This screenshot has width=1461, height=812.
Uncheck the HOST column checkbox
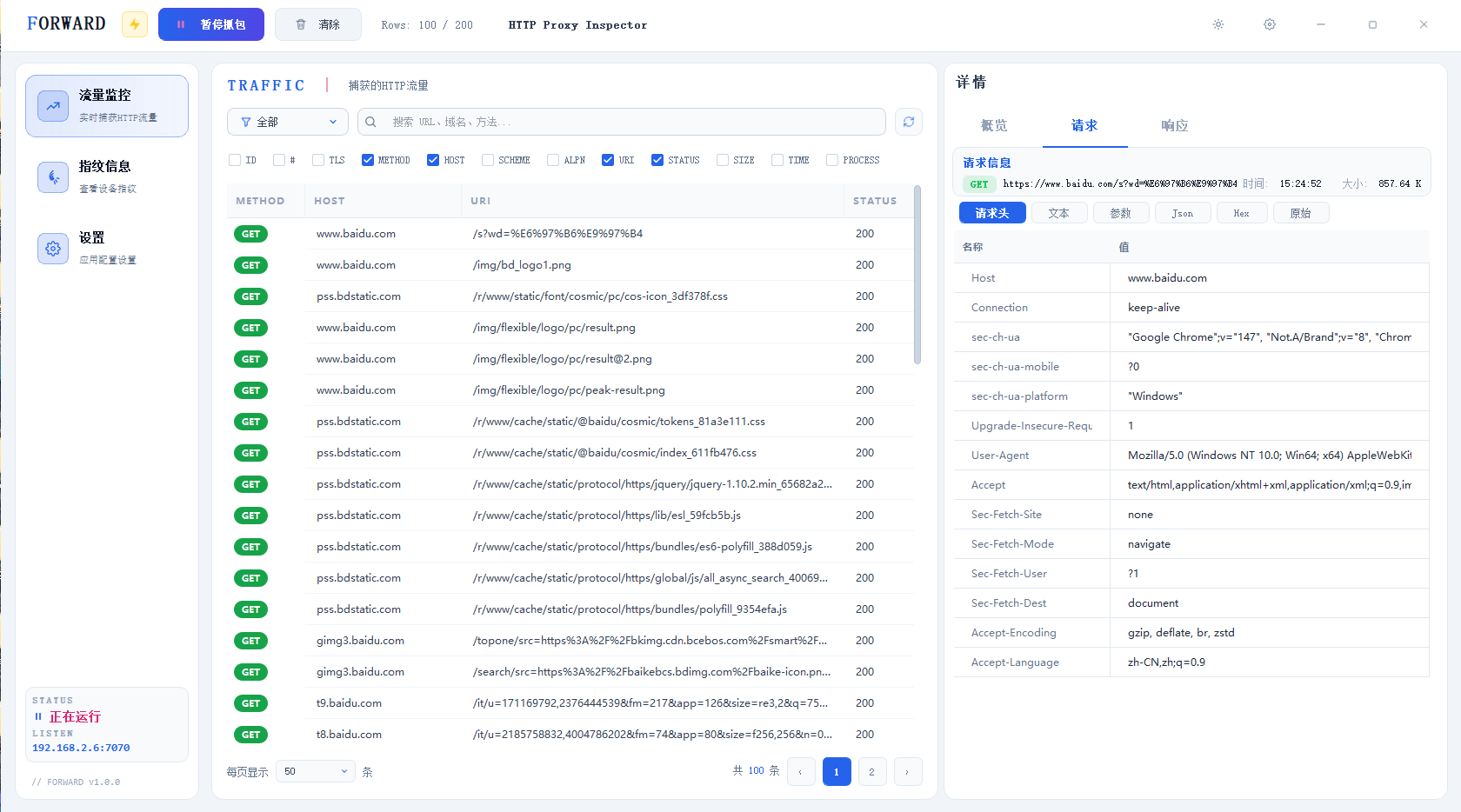click(433, 160)
